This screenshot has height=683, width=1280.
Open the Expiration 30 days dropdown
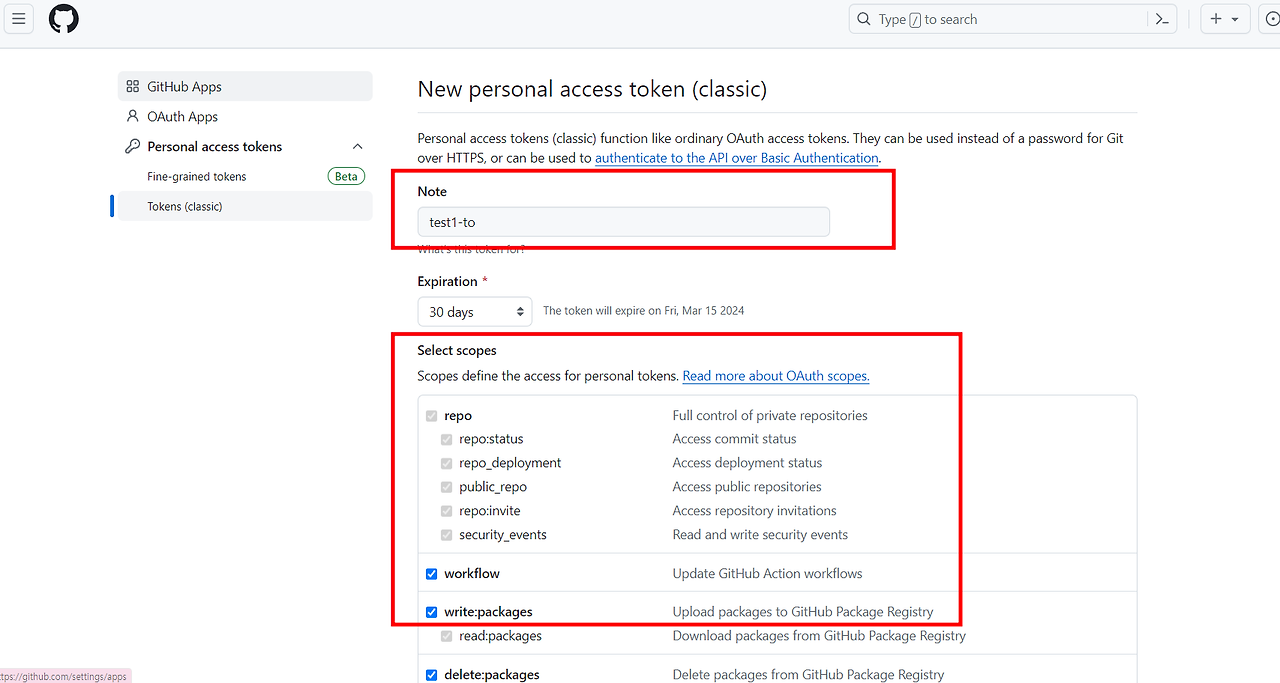click(476, 312)
